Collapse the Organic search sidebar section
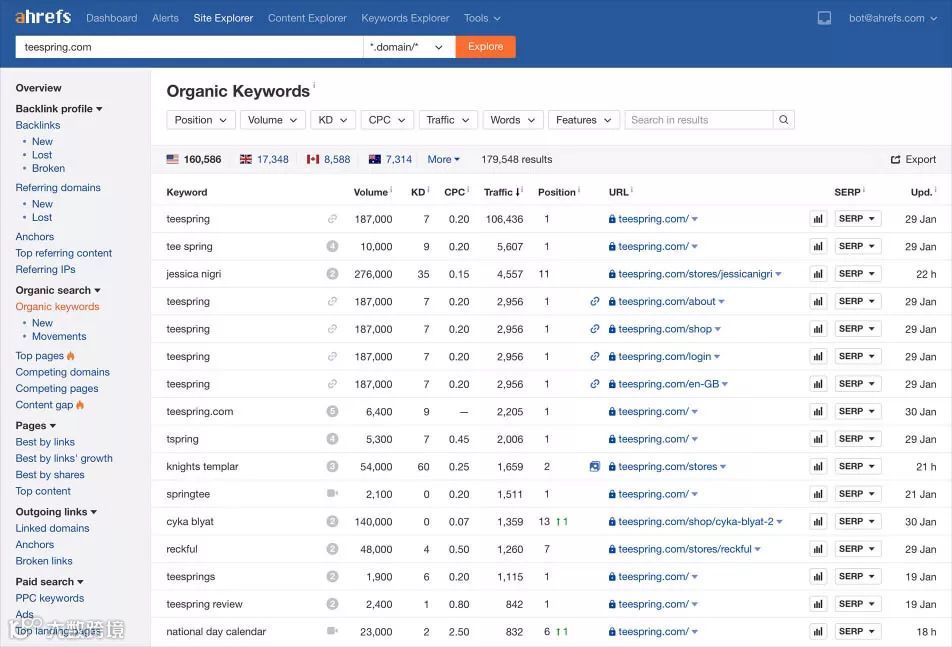 pyautogui.click(x=58, y=290)
